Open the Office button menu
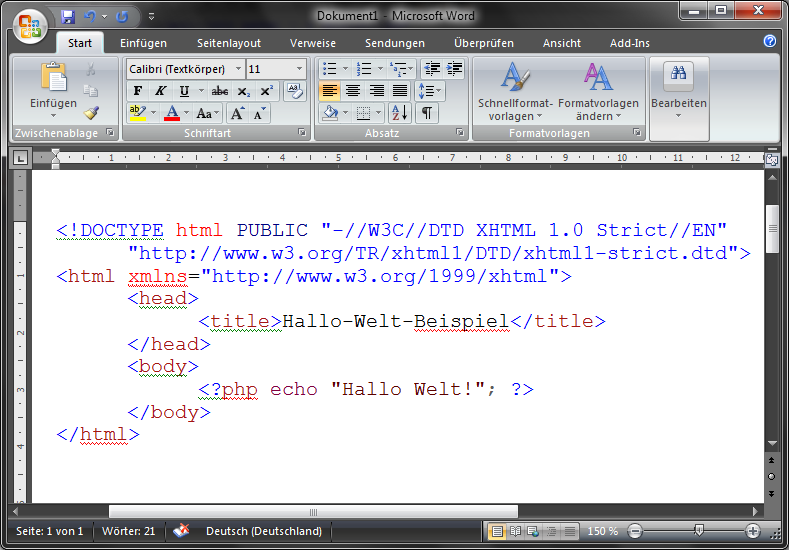 click(x=30, y=26)
